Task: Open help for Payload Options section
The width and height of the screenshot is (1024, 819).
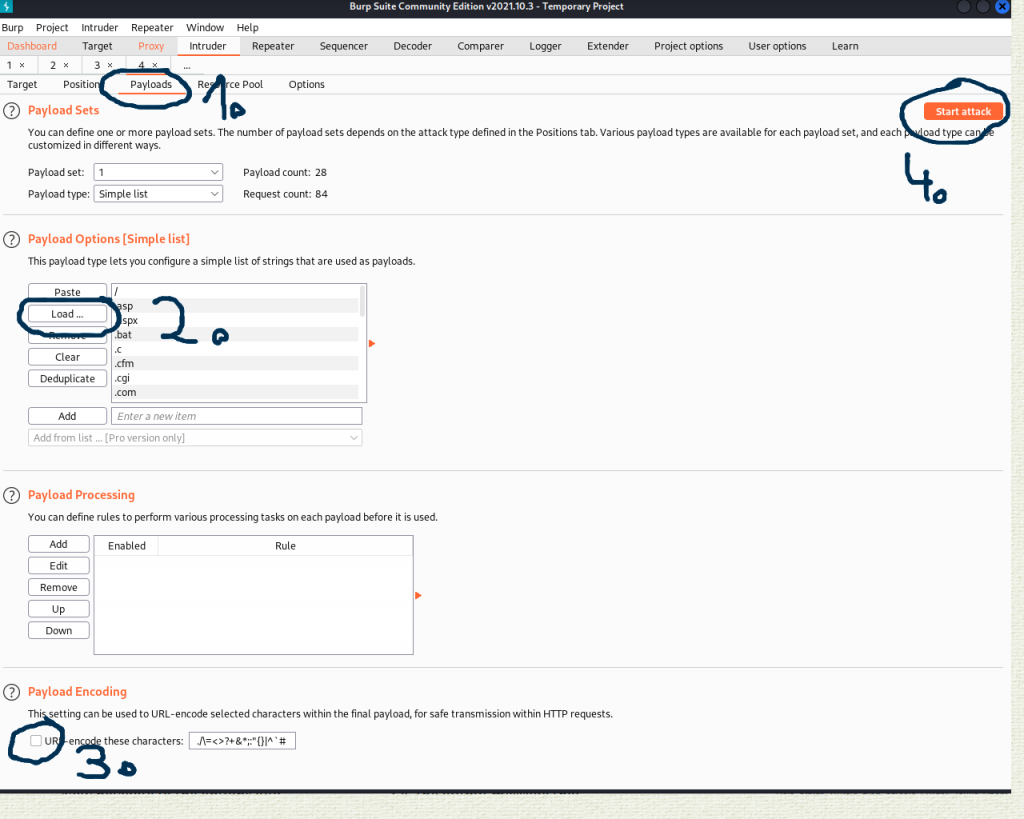Action: click(12, 240)
